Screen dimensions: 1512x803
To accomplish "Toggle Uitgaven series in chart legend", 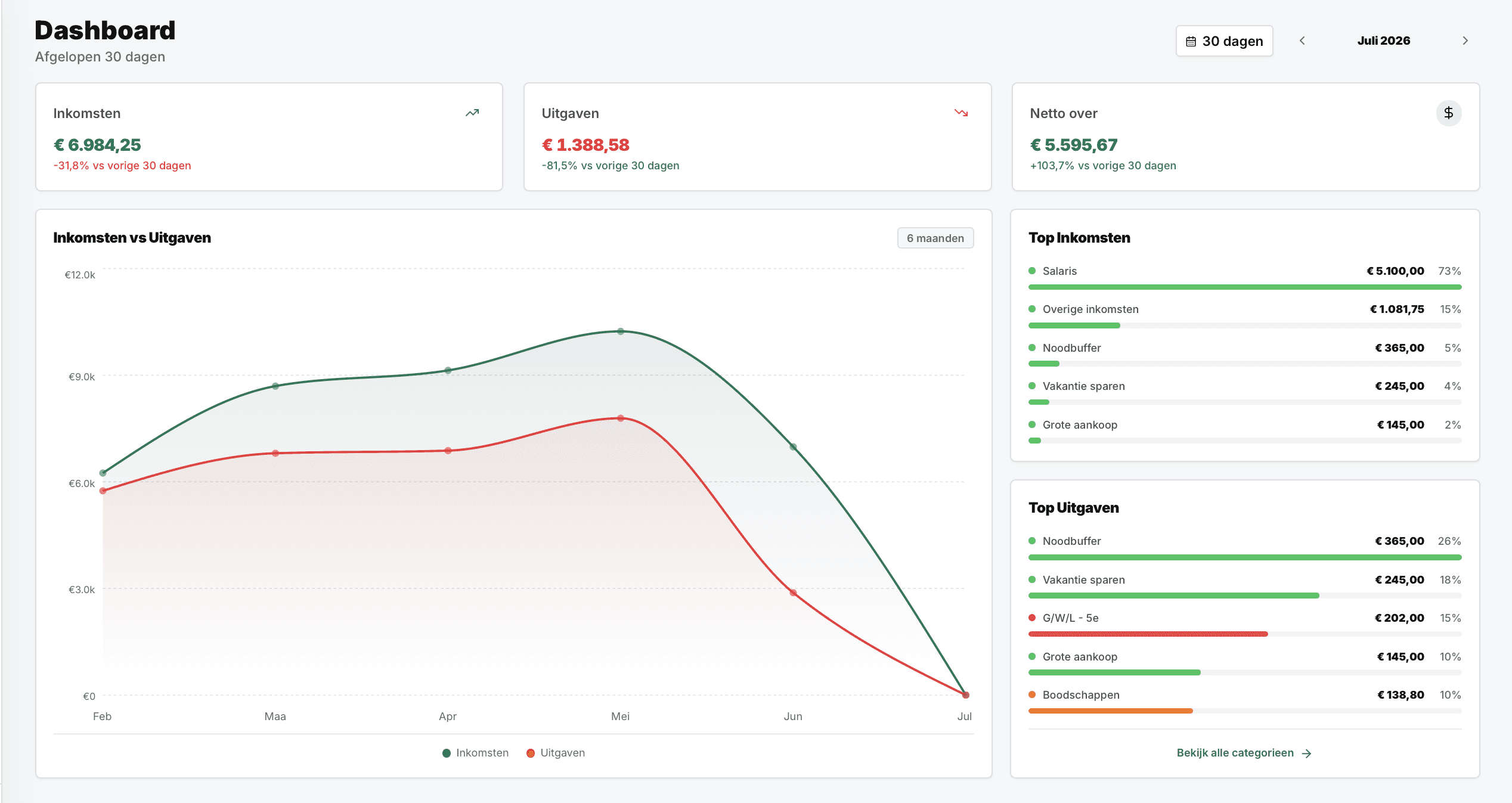I will (x=556, y=753).
